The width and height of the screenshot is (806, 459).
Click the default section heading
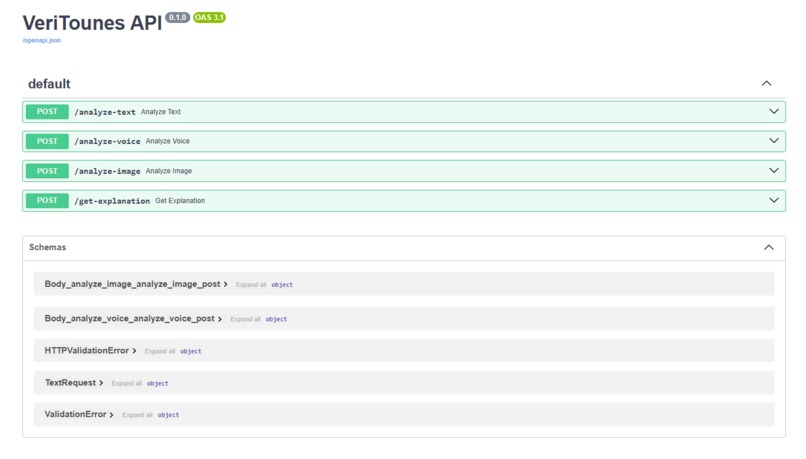tap(49, 84)
